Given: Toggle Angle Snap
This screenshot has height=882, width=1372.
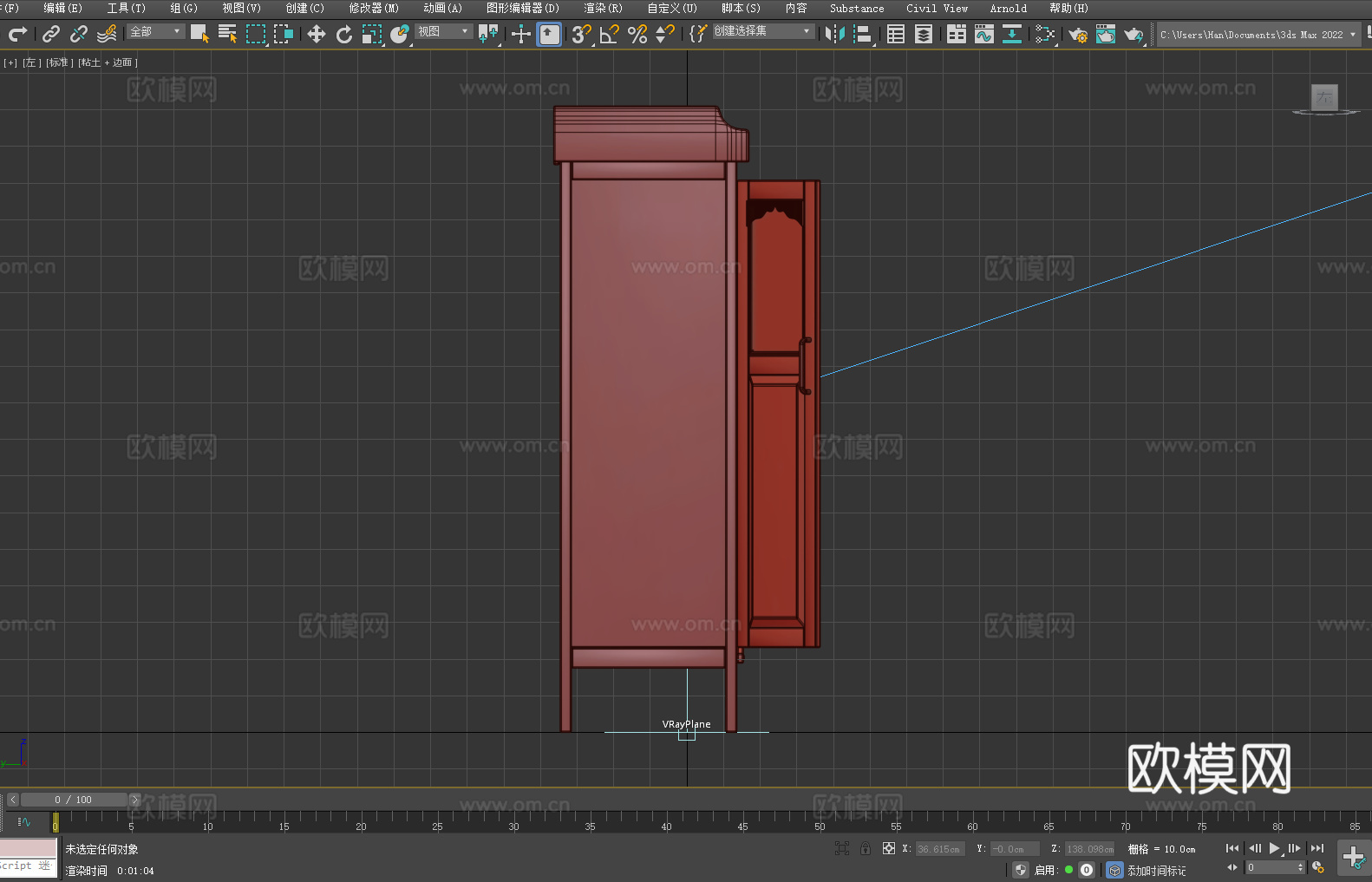Looking at the screenshot, I should point(610,34).
